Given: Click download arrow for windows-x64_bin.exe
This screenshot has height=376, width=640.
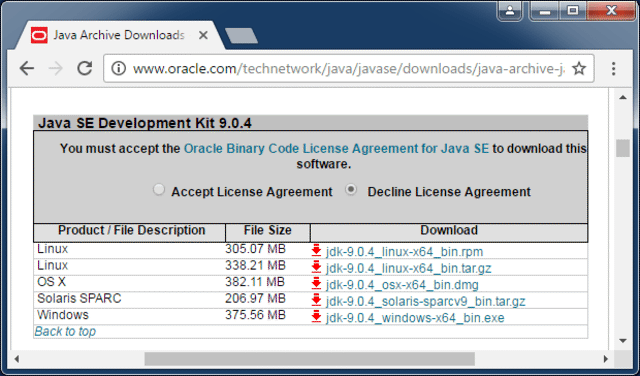Looking at the screenshot, I should (x=316, y=317).
